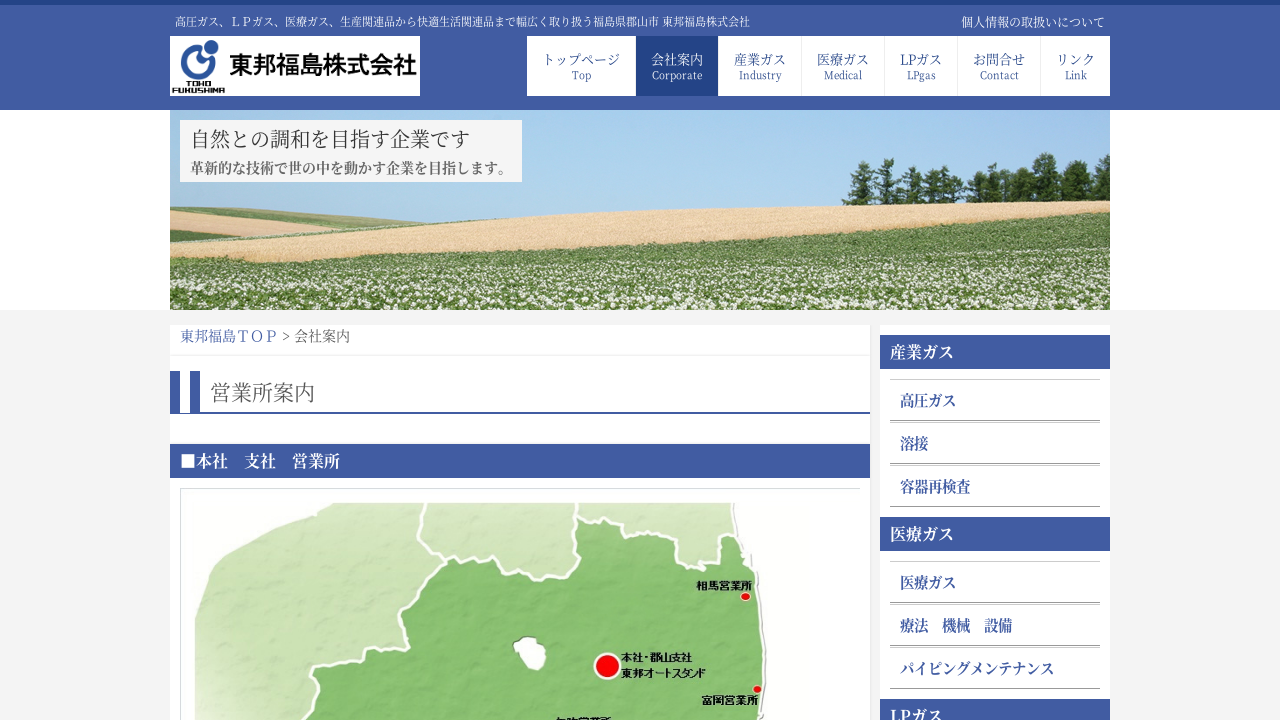
Task: Click the red Tomioka office map marker
Action: coord(757,689)
